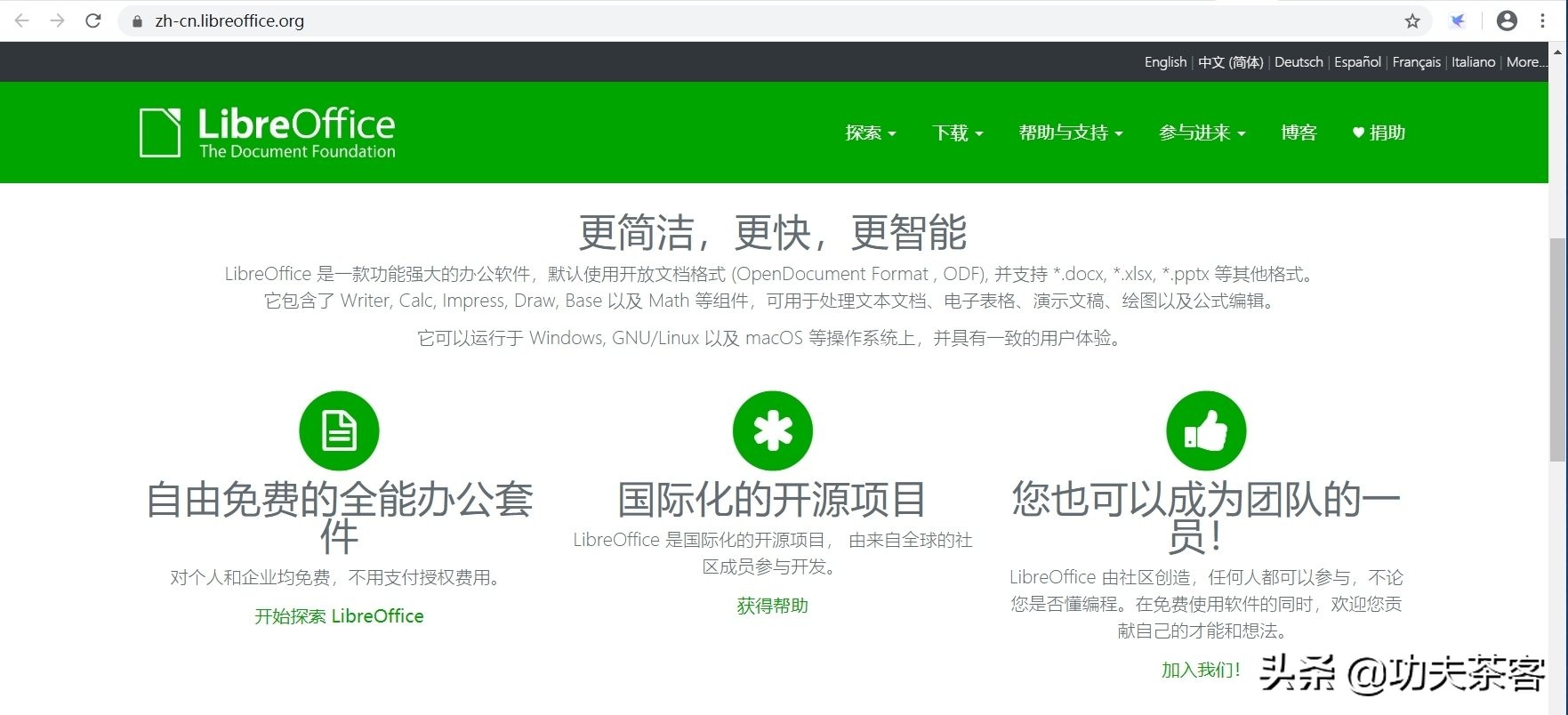Click the page vertical scrollbar thumb
The image size is (1568, 715).
(x=1558, y=349)
